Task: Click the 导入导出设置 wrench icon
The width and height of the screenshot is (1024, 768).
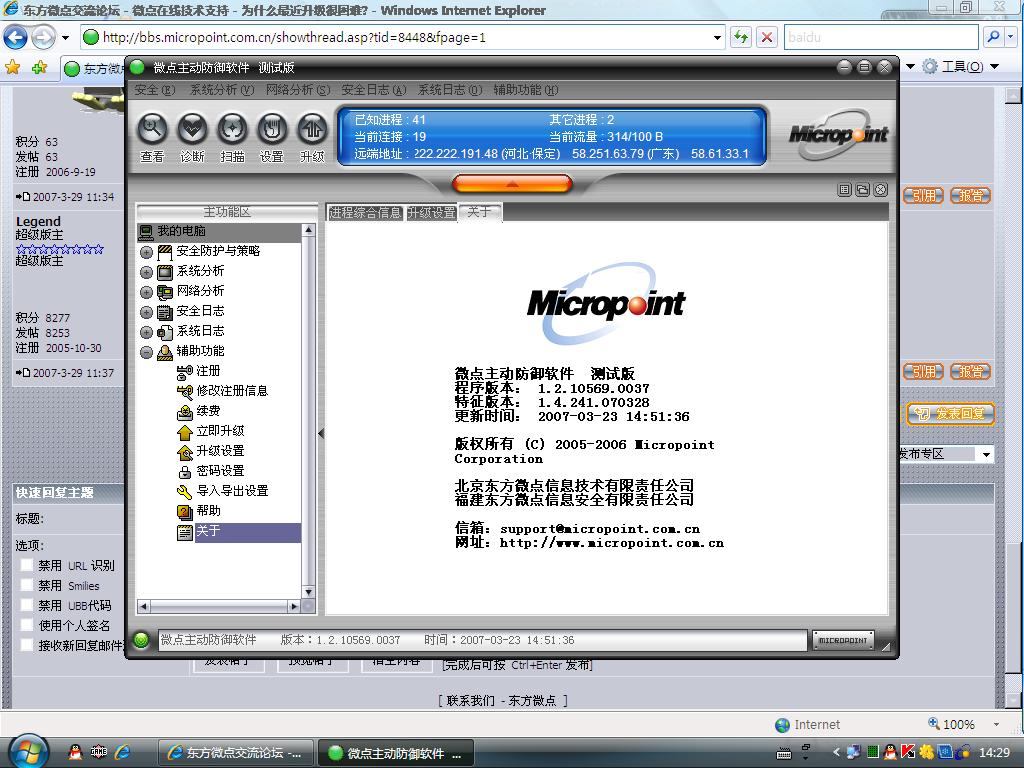Action: point(185,492)
